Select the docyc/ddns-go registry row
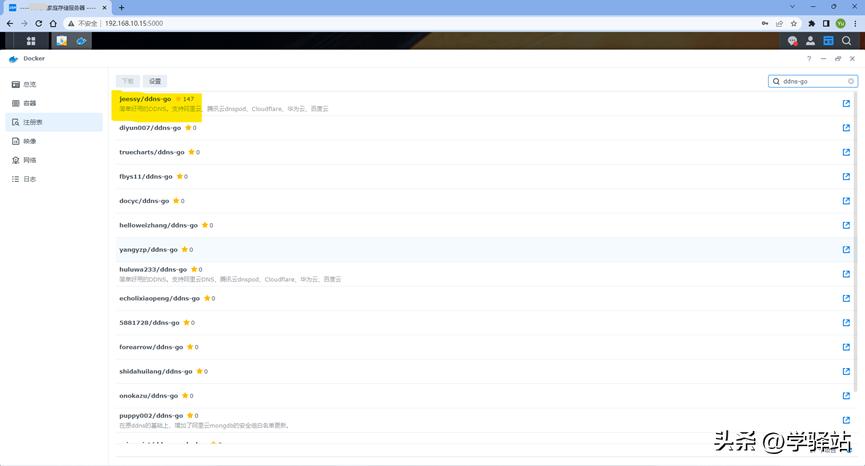865x466 pixels. 485,201
